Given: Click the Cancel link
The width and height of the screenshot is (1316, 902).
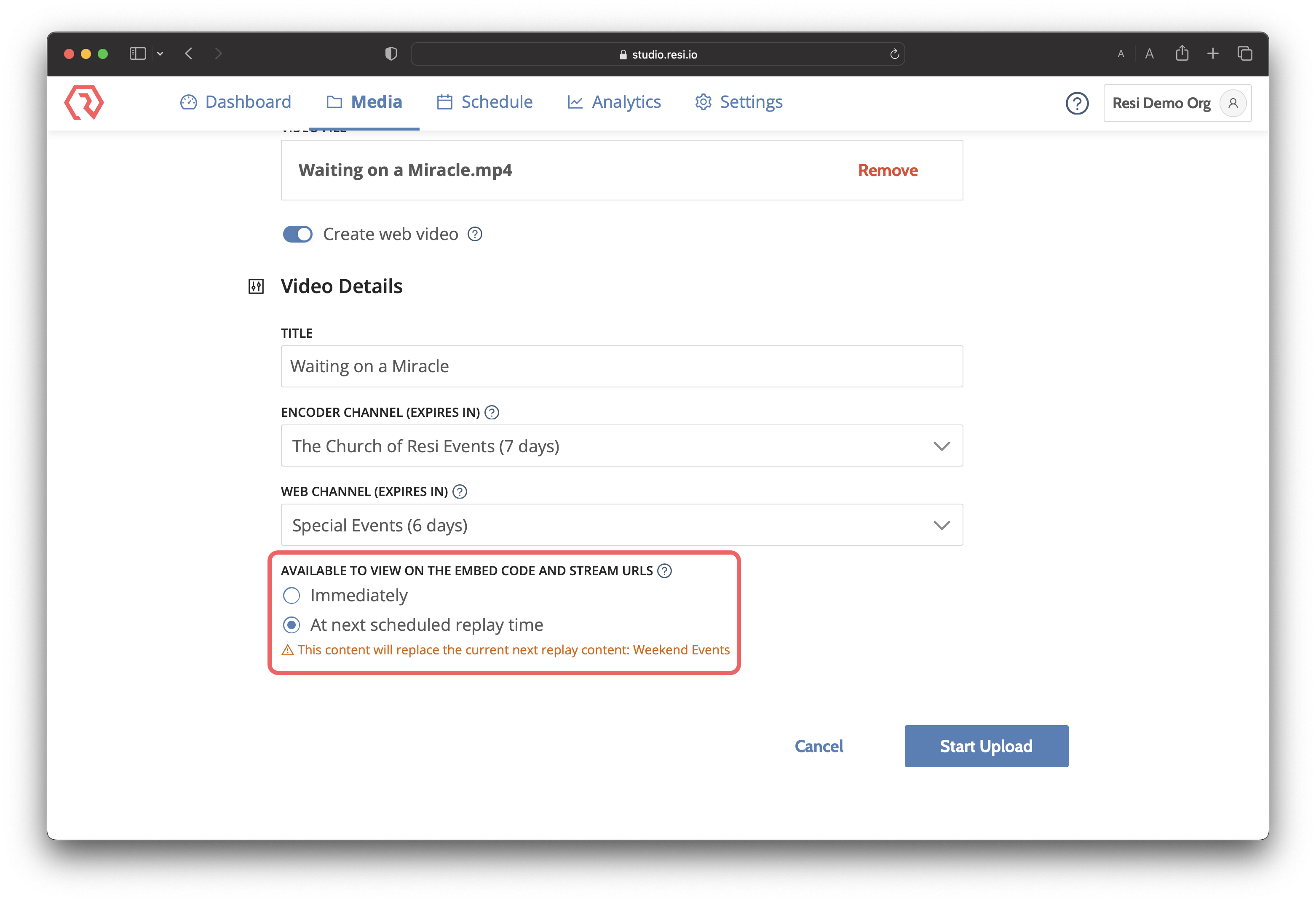Looking at the screenshot, I should pos(818,746).
